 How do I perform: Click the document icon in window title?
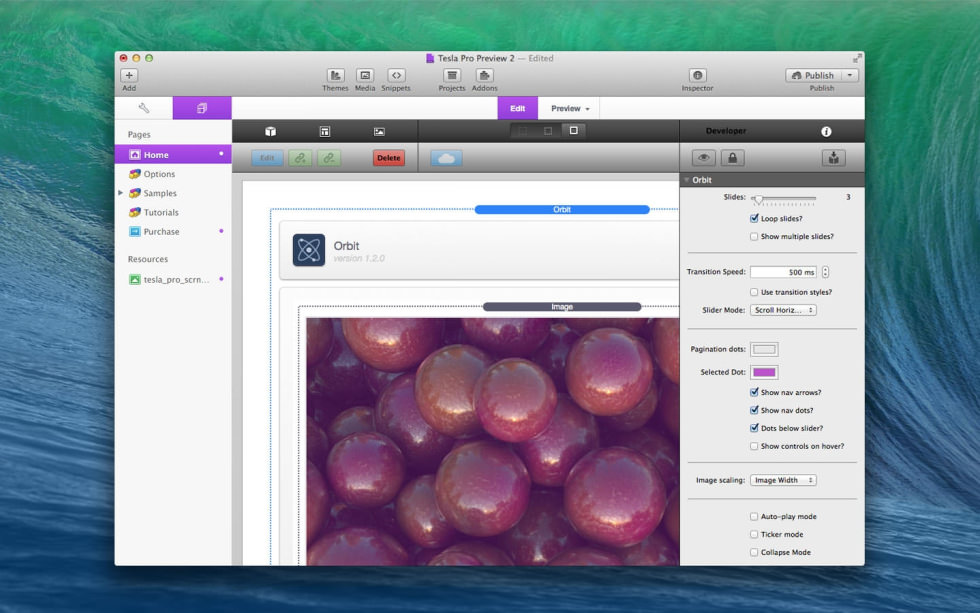coord(430,58)
